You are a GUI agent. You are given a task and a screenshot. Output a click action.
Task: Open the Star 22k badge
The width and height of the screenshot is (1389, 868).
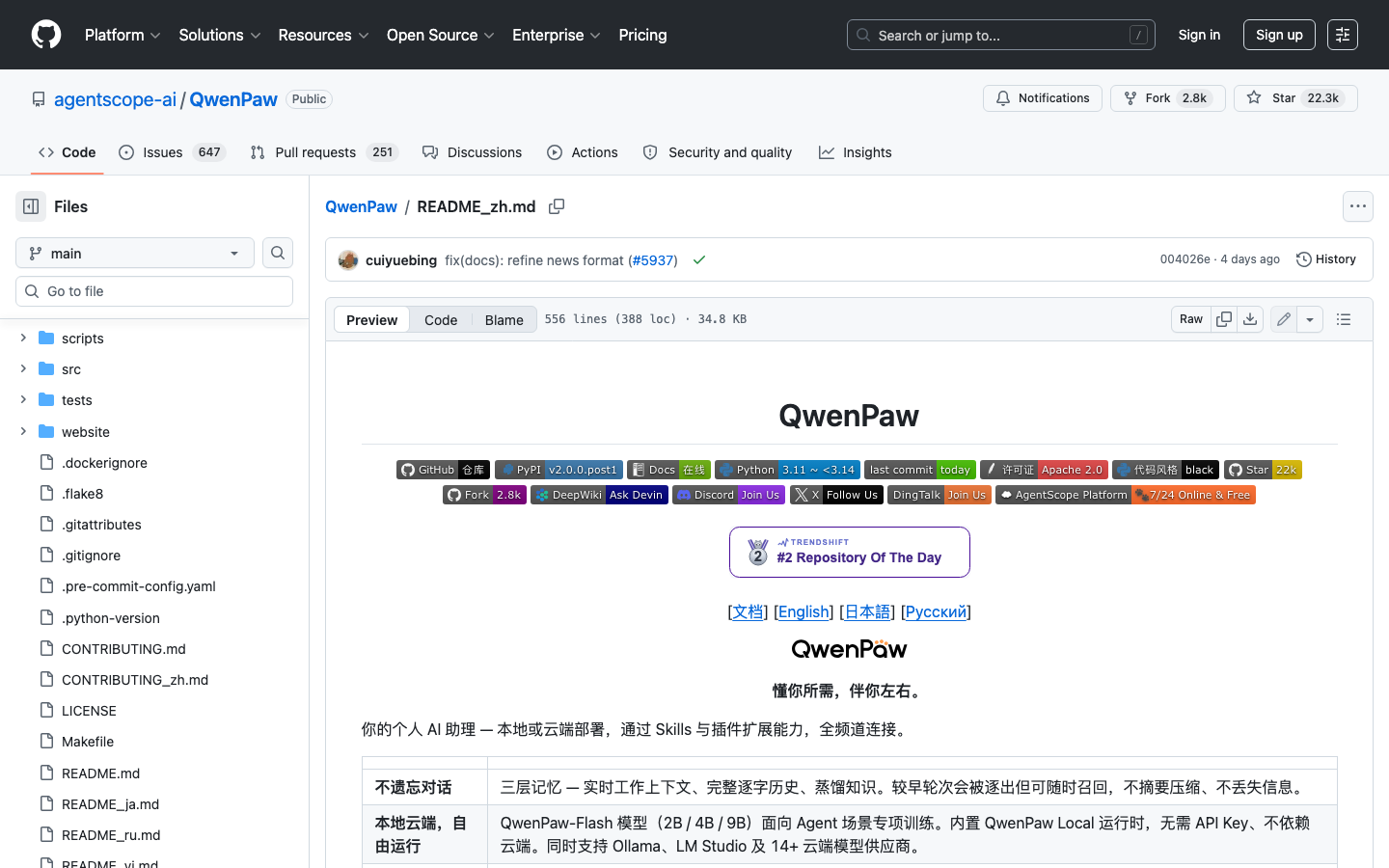1263,470
